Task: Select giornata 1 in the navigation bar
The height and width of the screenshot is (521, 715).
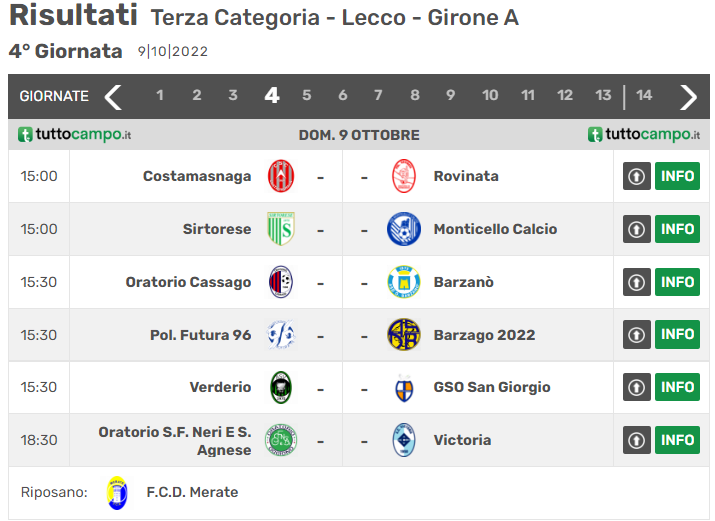Action: 160,96
